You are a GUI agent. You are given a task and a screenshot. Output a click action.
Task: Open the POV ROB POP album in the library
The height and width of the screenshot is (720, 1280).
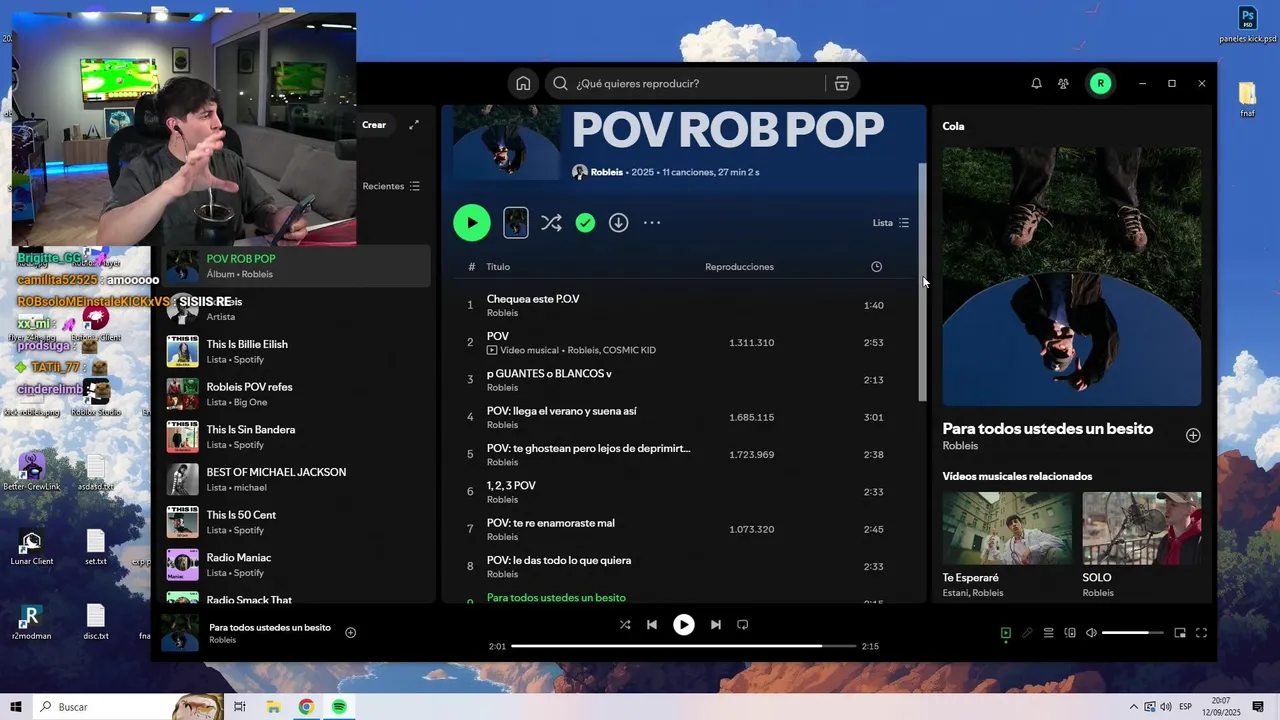click(296, 266)
